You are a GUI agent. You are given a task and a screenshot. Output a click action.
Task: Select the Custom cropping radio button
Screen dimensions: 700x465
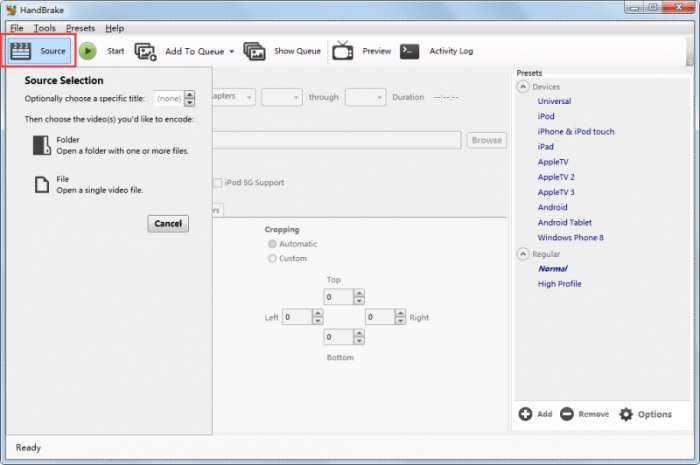272,258
